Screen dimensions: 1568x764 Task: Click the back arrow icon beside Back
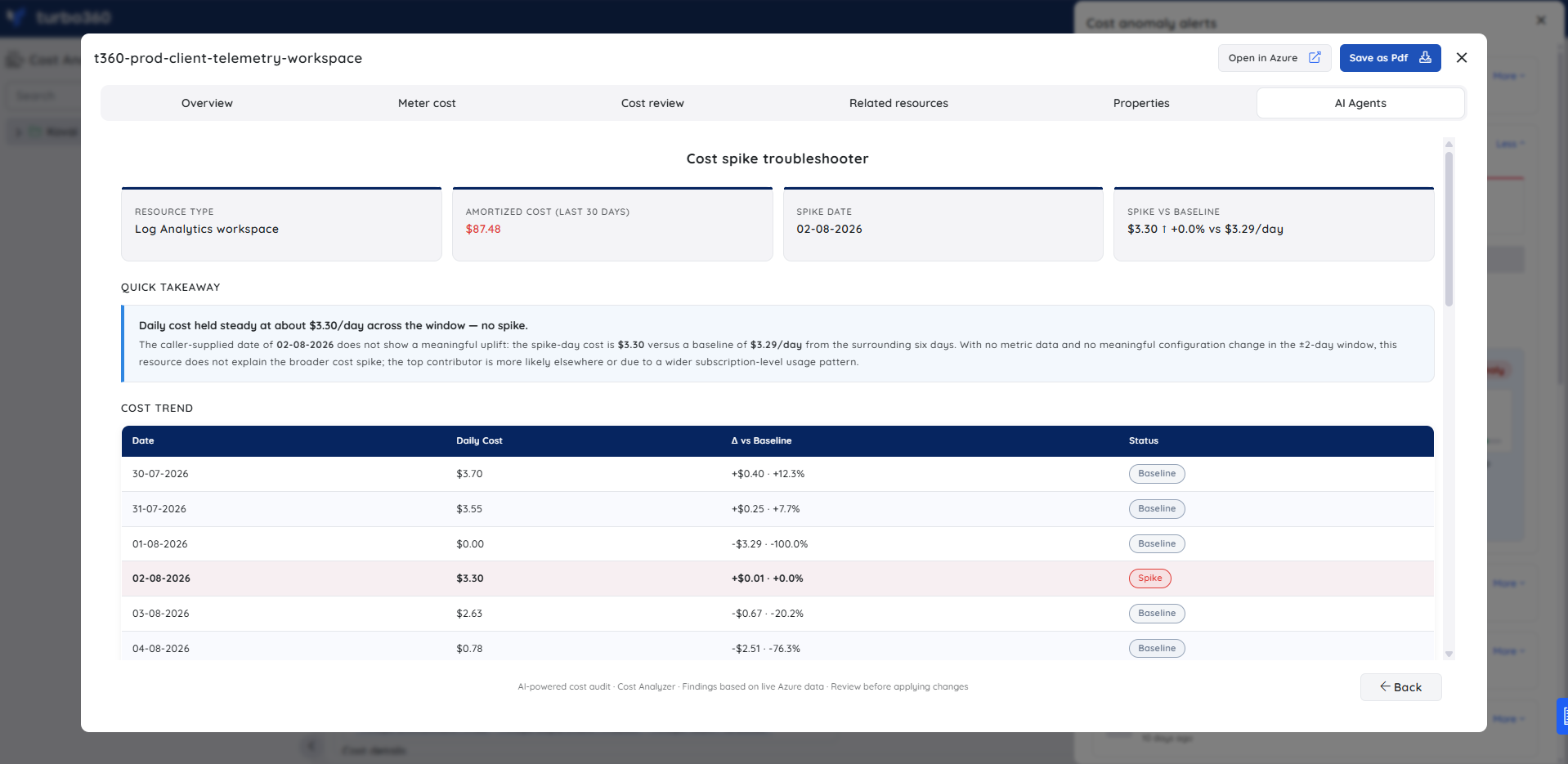[1385, 686]
